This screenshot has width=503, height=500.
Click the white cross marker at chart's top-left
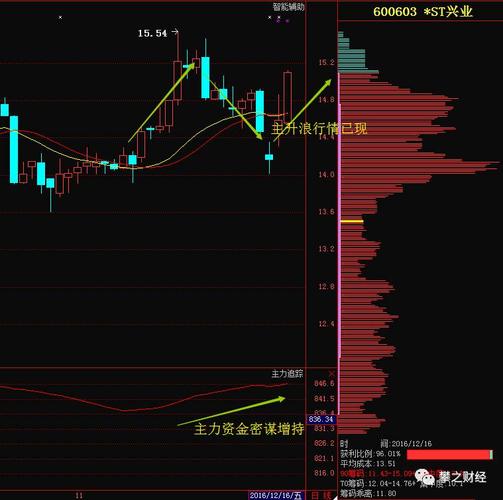click(60, 17)
